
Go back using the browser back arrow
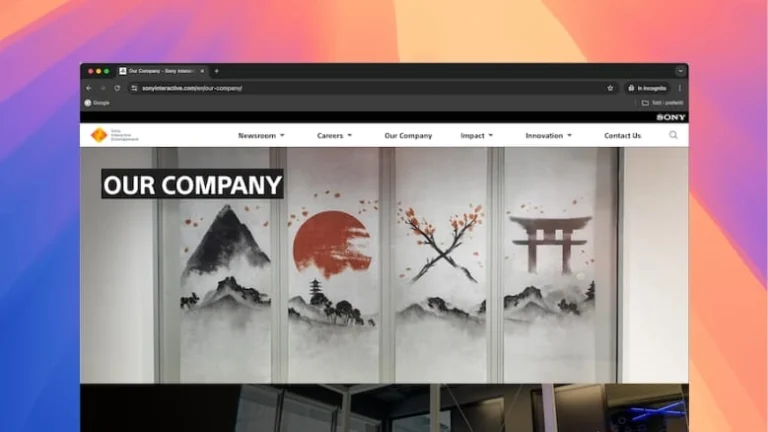coord(89,88)
